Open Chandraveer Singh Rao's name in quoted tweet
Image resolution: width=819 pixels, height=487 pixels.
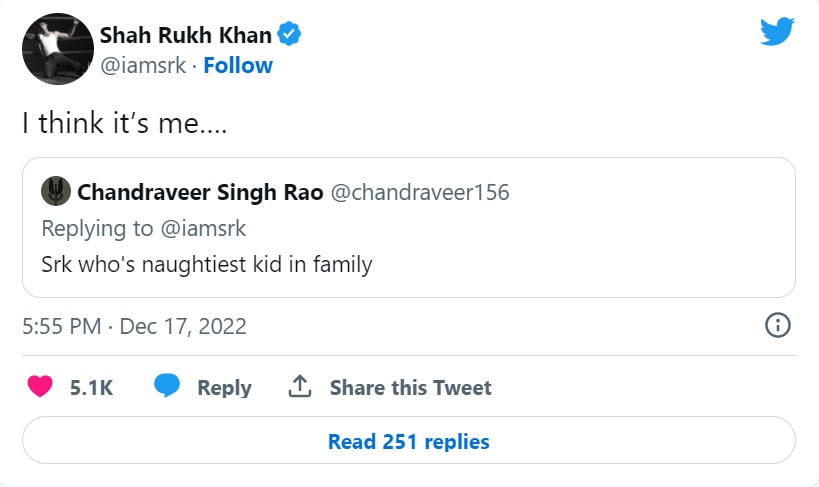[x=200, y=192]
